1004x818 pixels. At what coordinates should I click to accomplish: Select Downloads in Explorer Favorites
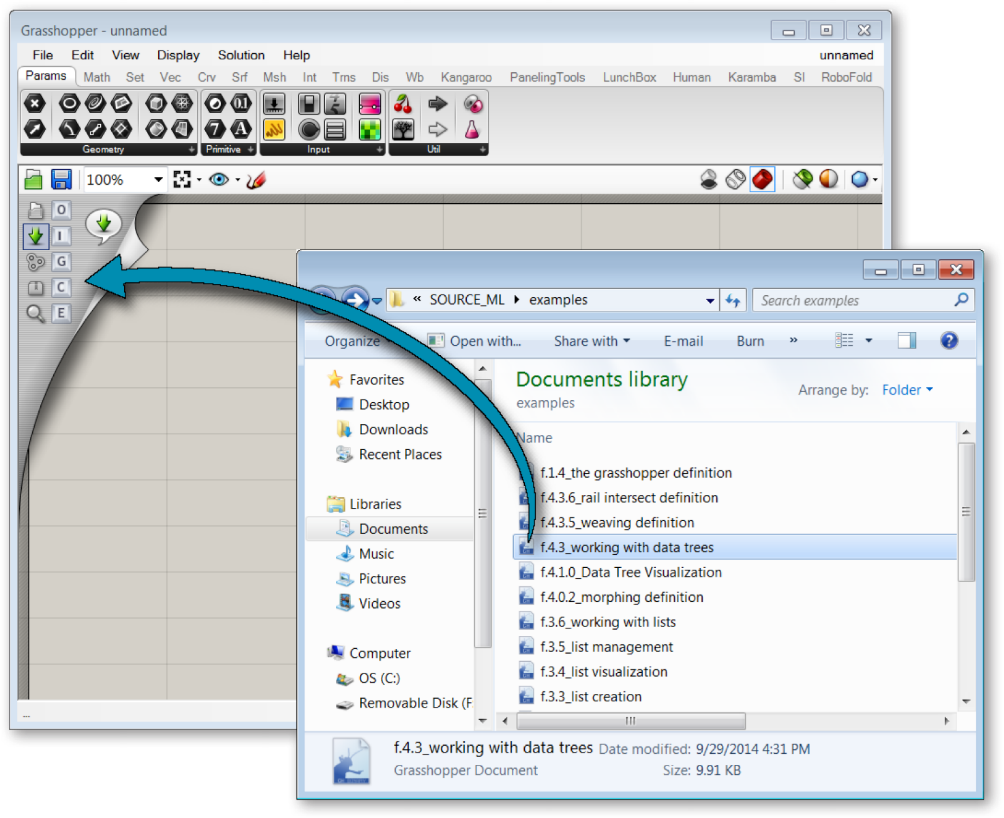393,429
